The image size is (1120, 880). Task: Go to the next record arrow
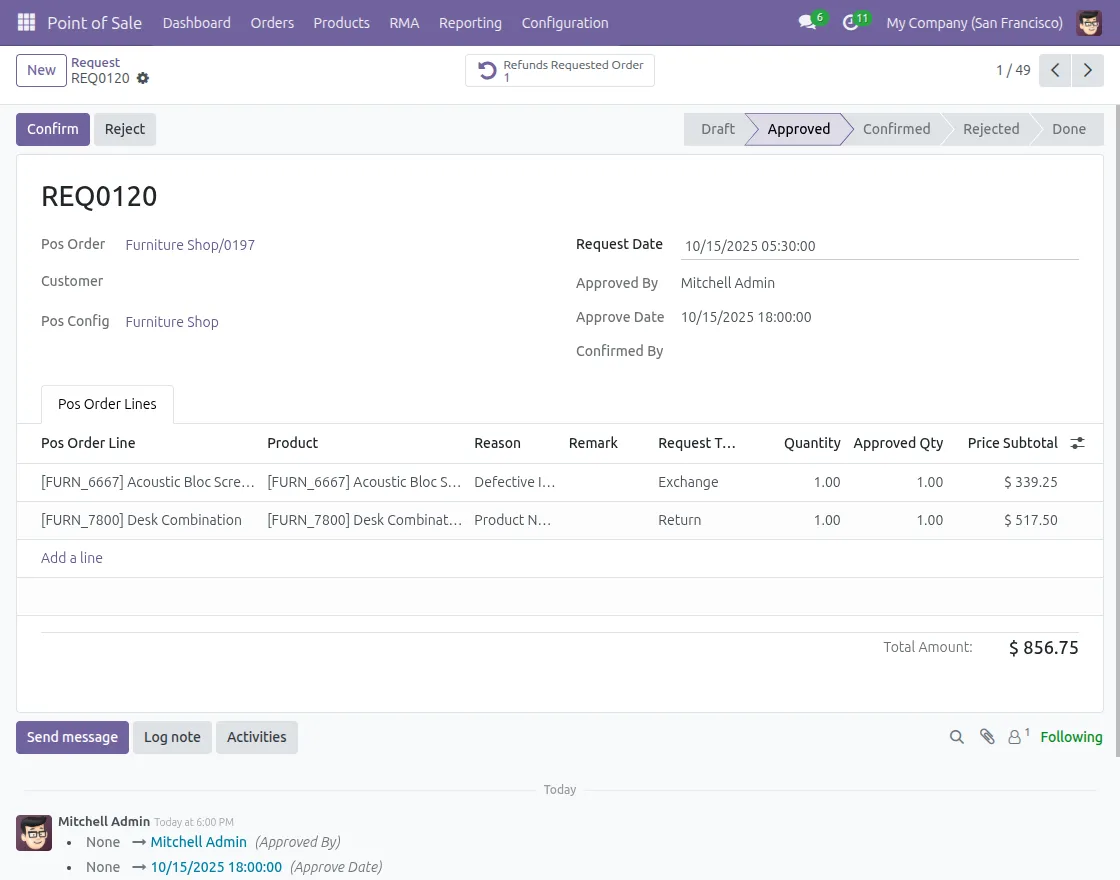tap(1088, 71)
